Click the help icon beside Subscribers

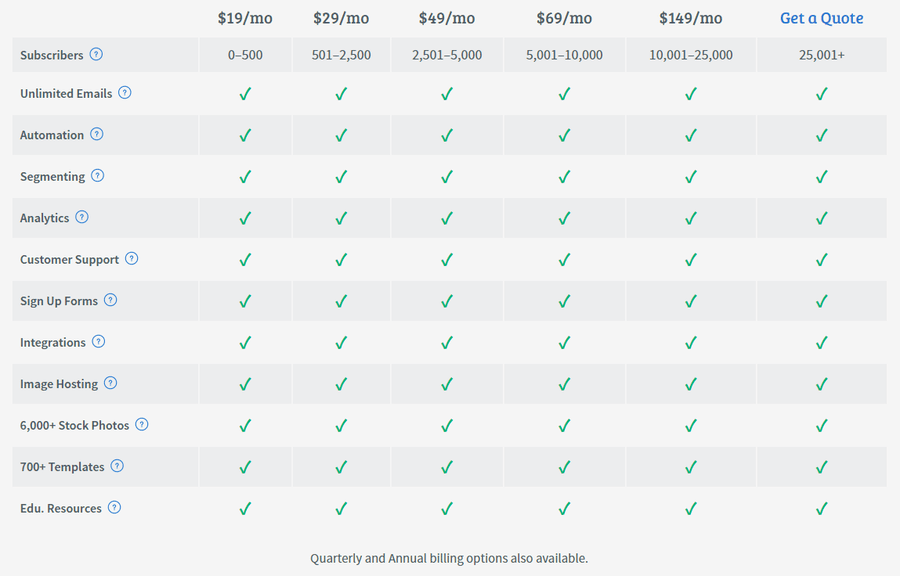point(96,55)
